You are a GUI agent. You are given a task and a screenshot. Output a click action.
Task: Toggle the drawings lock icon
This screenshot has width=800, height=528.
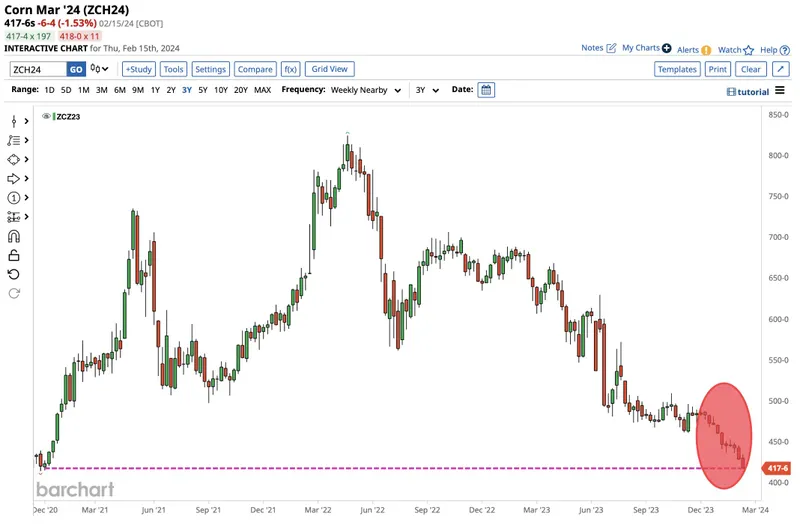(x=14, y=255)
